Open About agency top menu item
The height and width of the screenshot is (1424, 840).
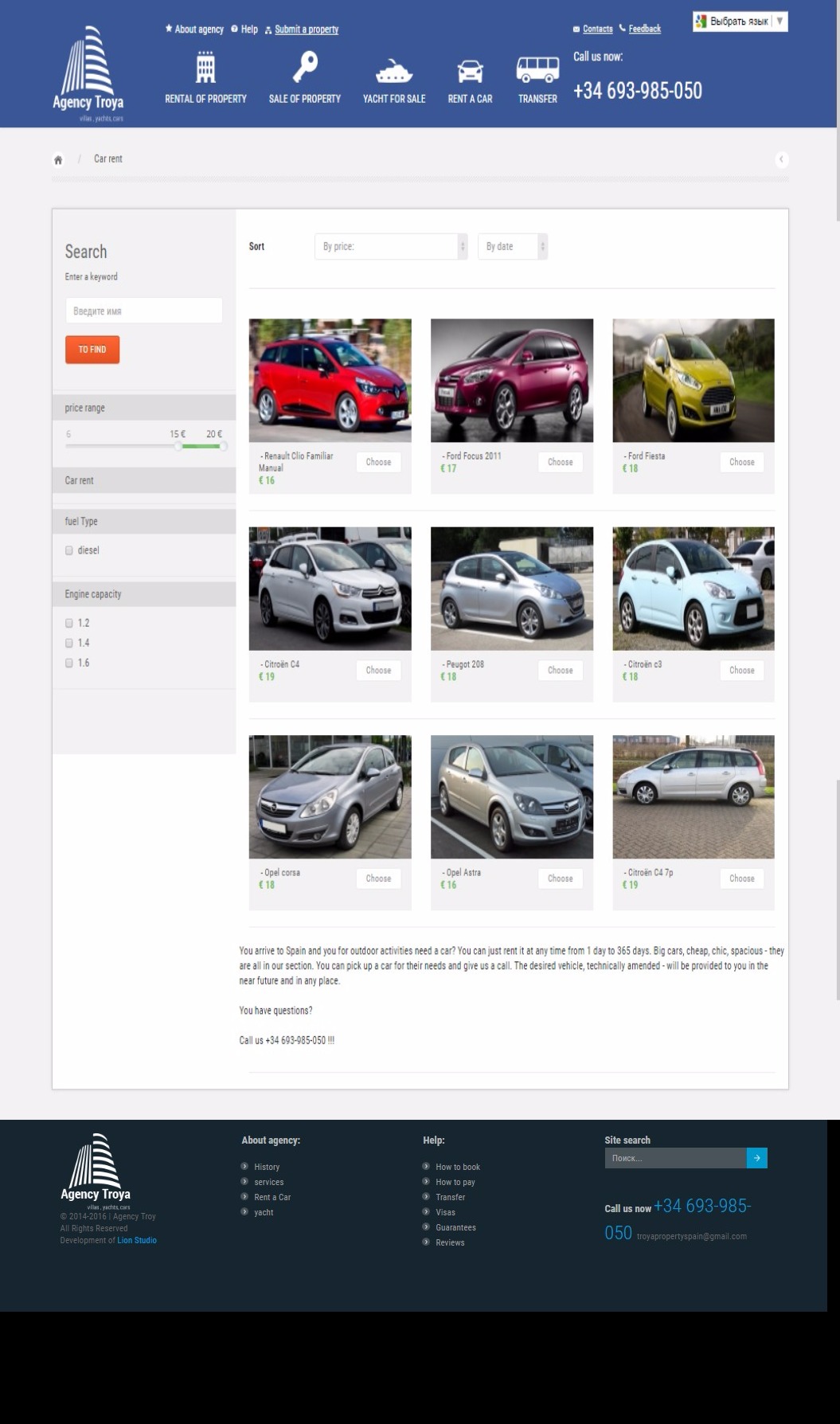(194, 29)
